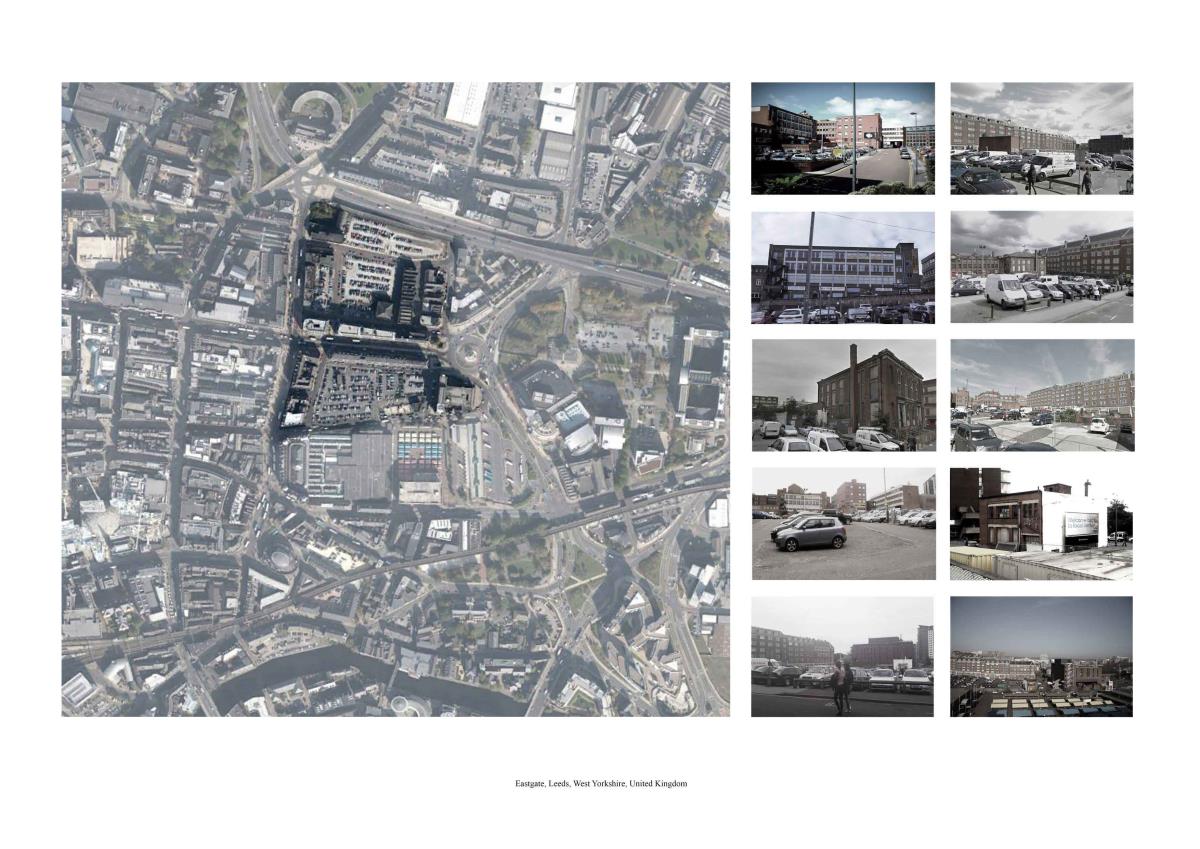Viewport: 1200px width, 849px height.
Task: Open the top-right photo with pedestrians and white van
Action: coord(1041,138)
